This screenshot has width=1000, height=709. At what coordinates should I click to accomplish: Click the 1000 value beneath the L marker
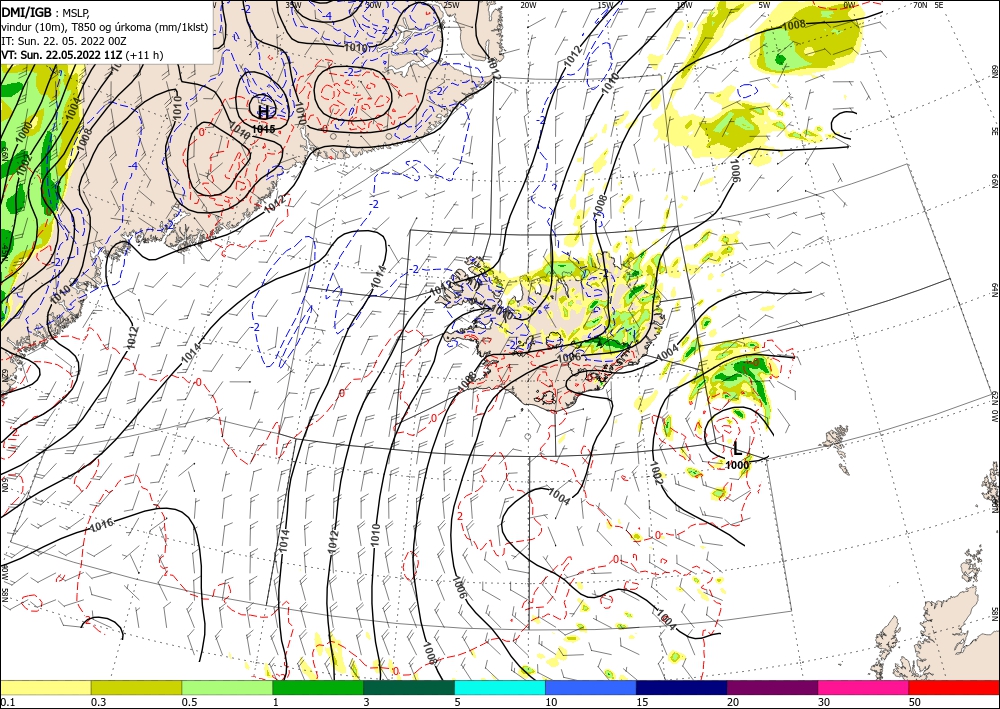click(x=737, y=465)
